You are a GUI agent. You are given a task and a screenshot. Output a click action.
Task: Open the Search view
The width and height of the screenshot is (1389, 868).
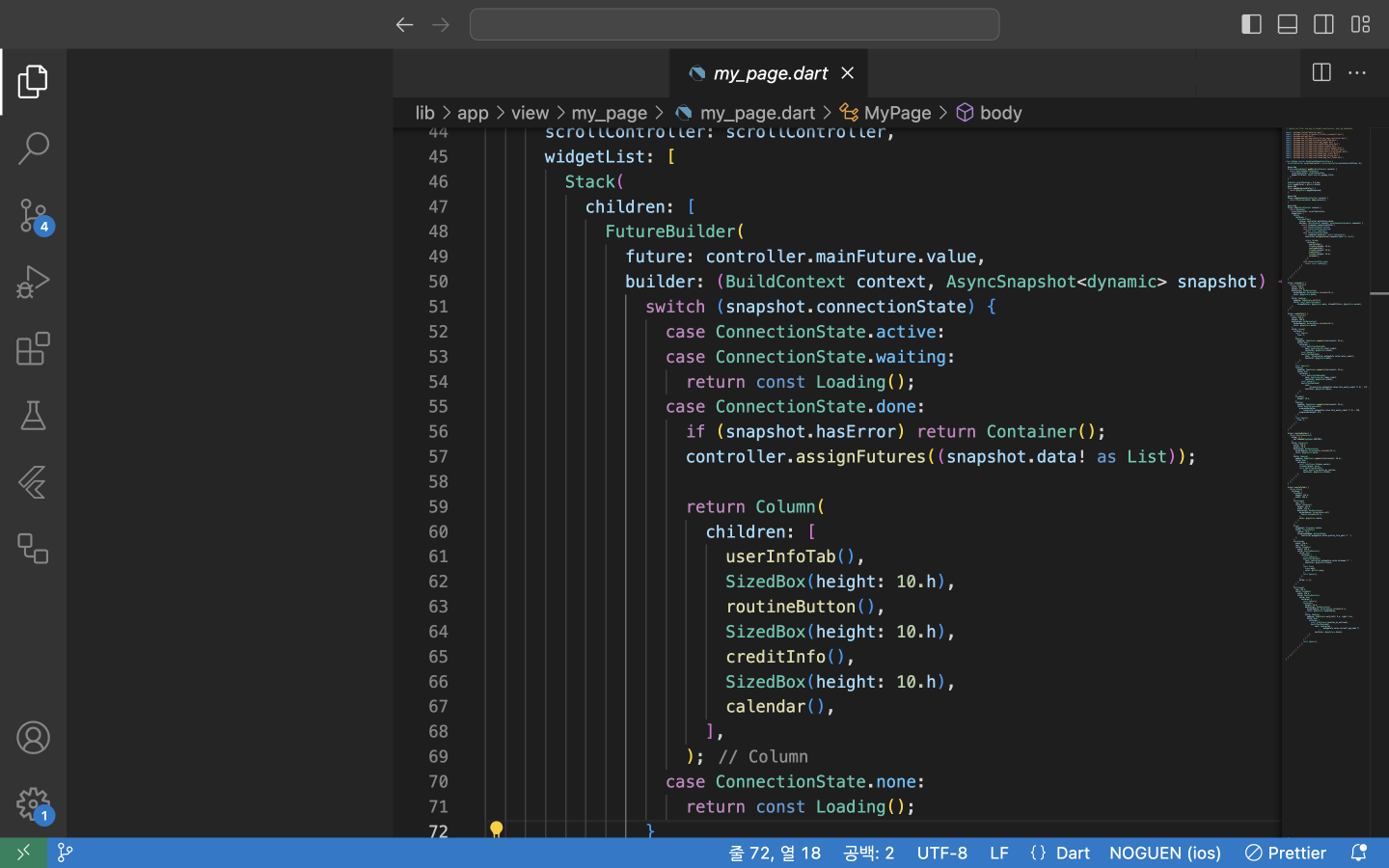[33, 149]
